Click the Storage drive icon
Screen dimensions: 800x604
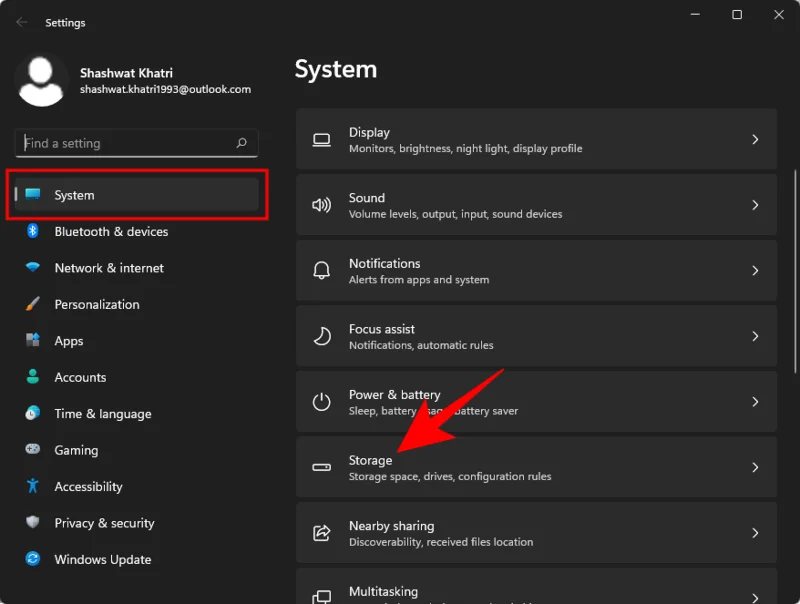pyautogui.click(x=321, y=467)
